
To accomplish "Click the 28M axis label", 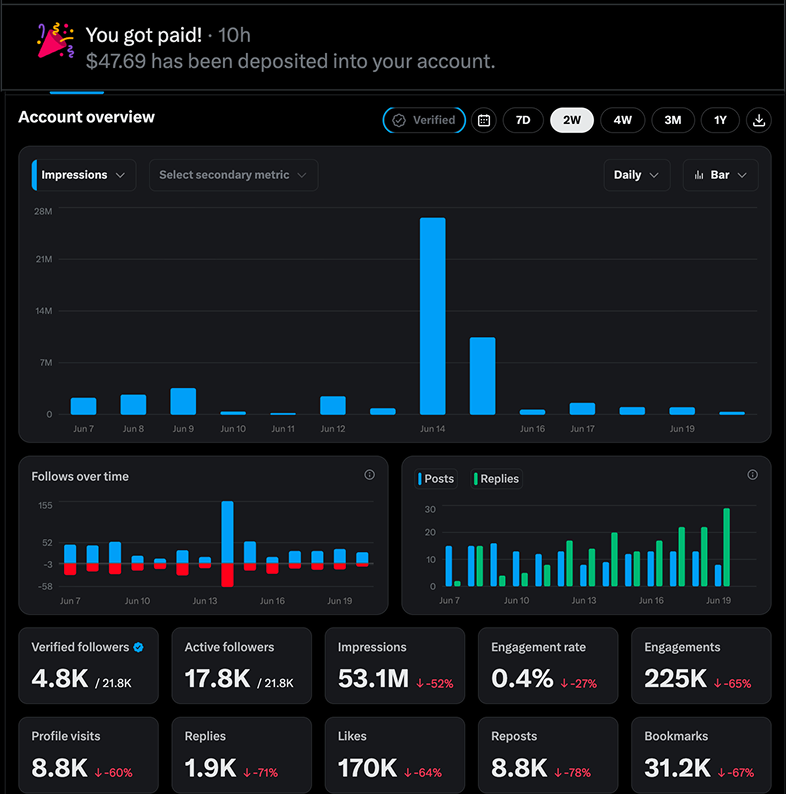I will (43, 211).
